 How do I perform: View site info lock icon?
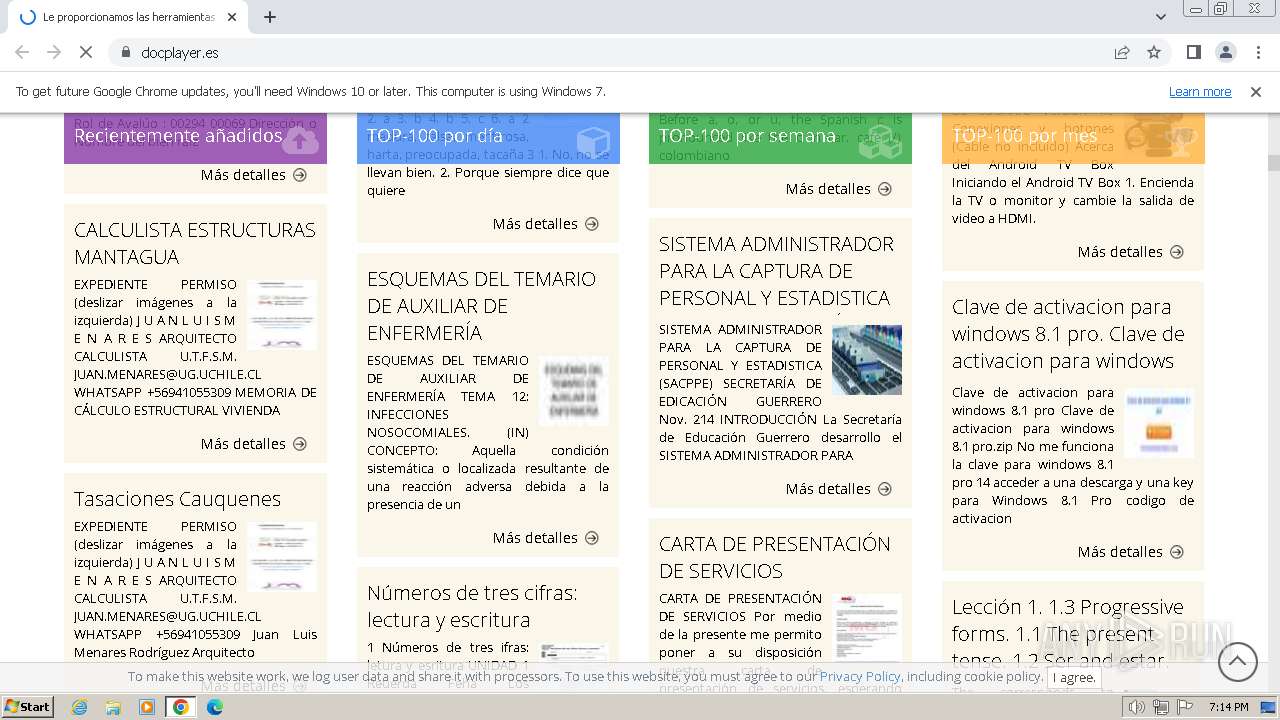(x=126, y=52)
